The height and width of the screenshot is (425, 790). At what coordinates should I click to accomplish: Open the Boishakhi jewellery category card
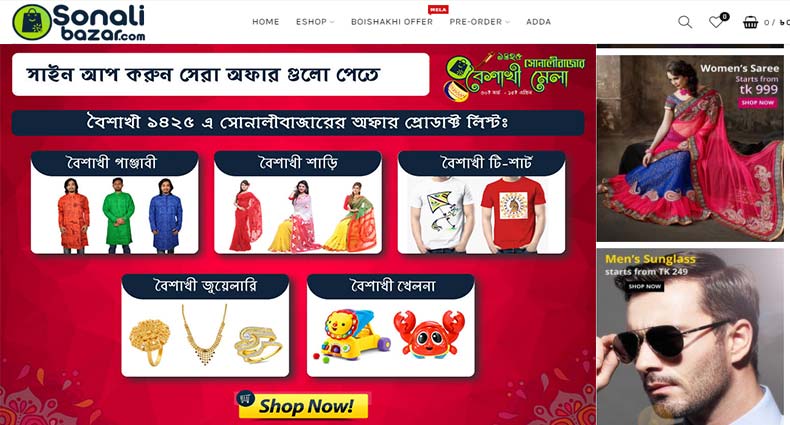[205, 325]
